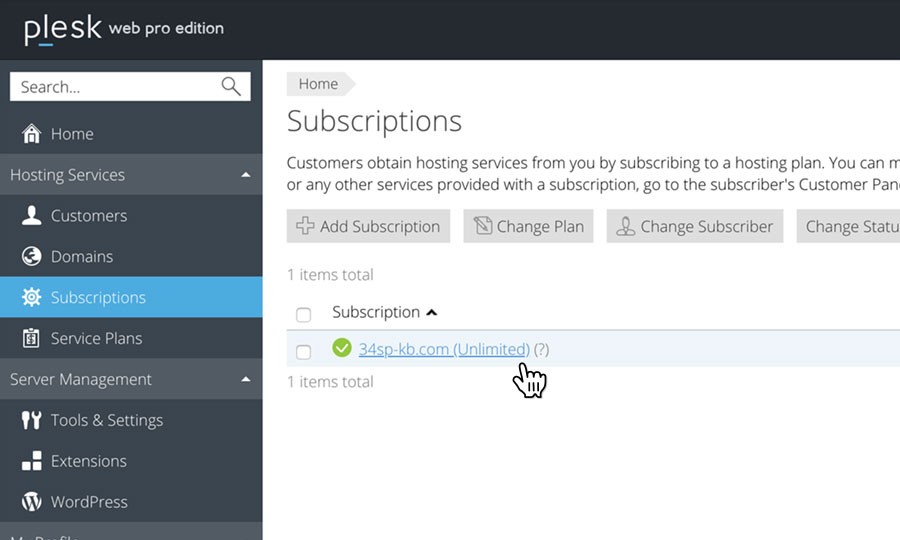The height and width of the screenshot is (540, 900).
Task: Click the Domains globe icon
Action: (x=32, y=257)
